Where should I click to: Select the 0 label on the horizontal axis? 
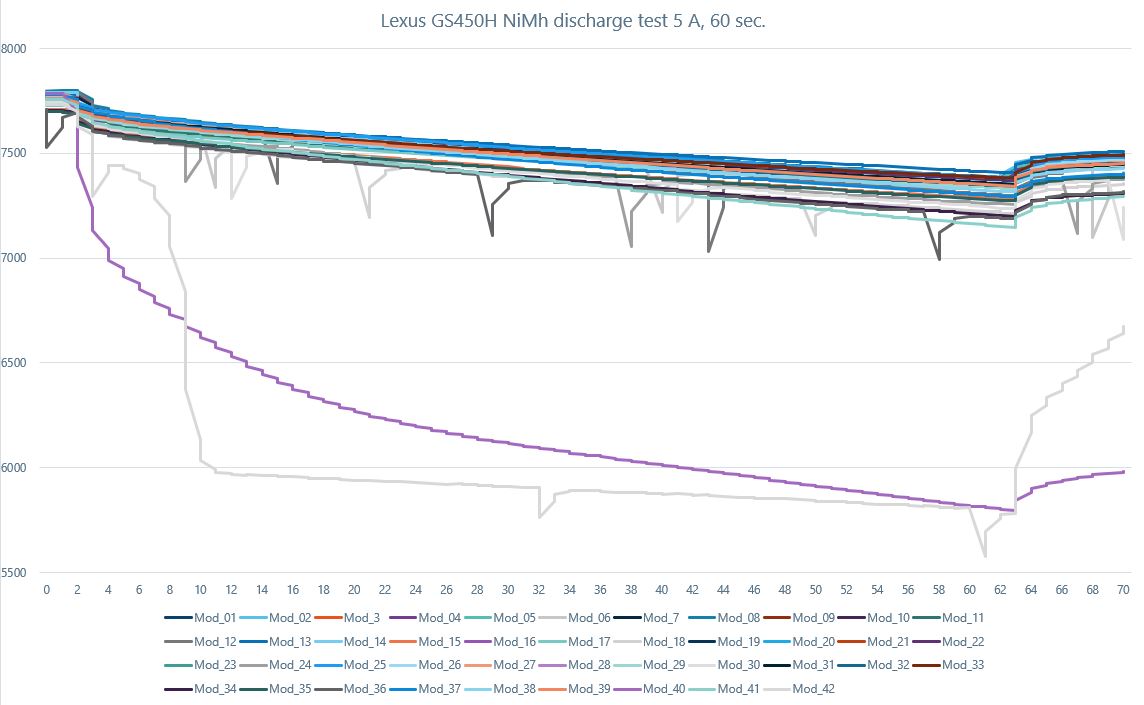pos(46,590)
